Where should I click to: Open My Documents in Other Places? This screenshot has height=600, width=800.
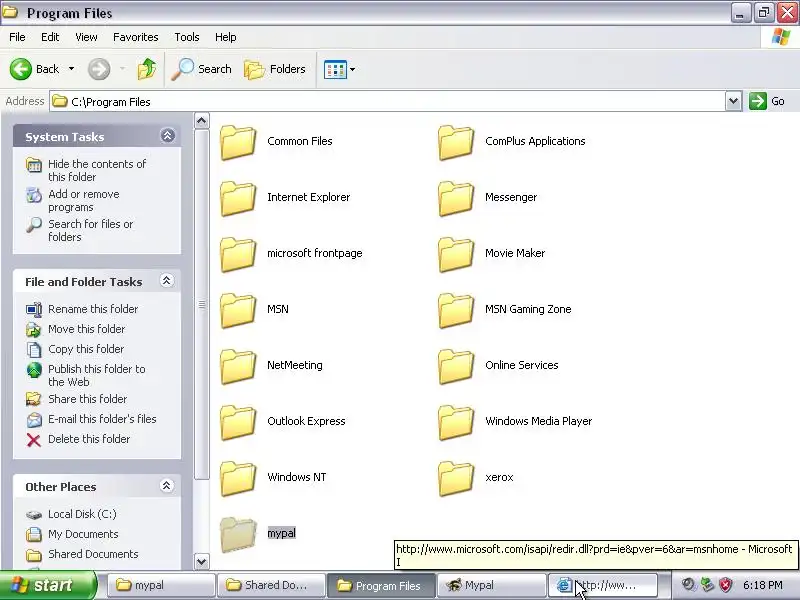pos(83,534)
